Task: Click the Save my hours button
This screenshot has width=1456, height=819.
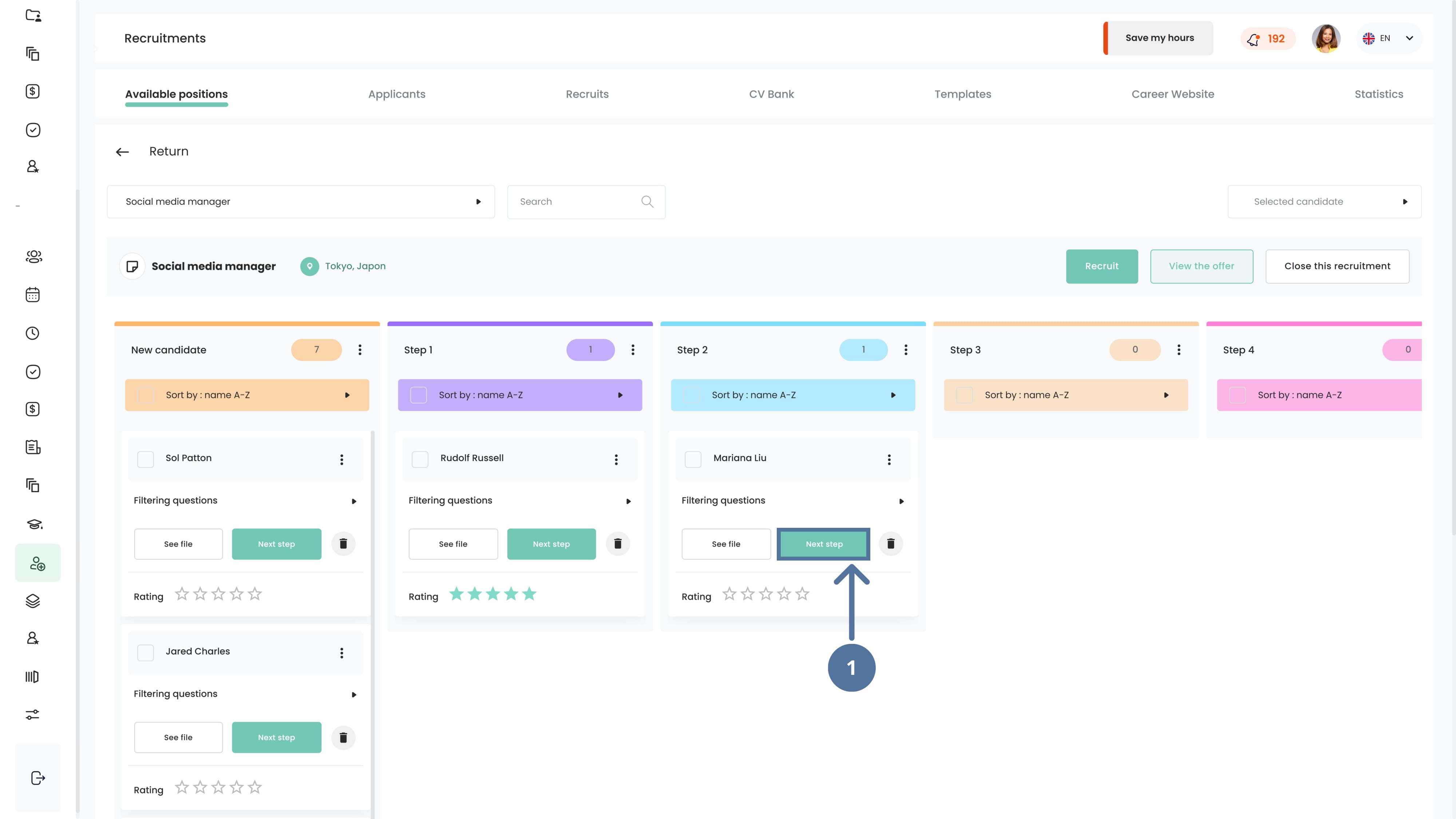Action: coord(1158,39)
